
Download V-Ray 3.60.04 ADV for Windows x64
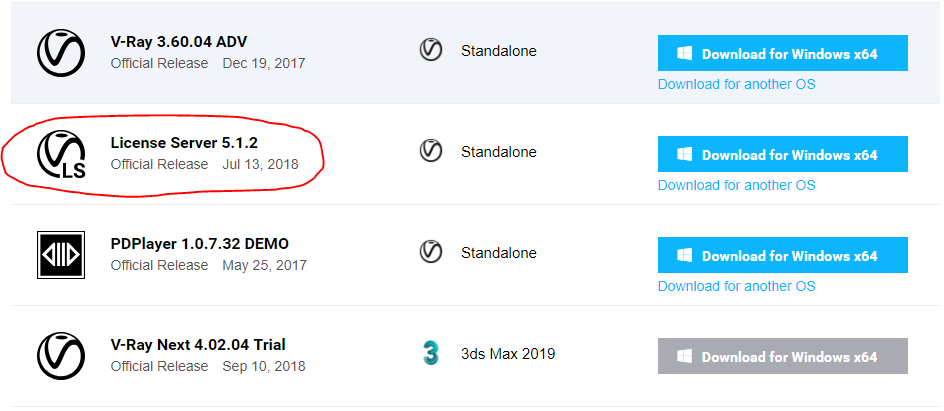782,54
